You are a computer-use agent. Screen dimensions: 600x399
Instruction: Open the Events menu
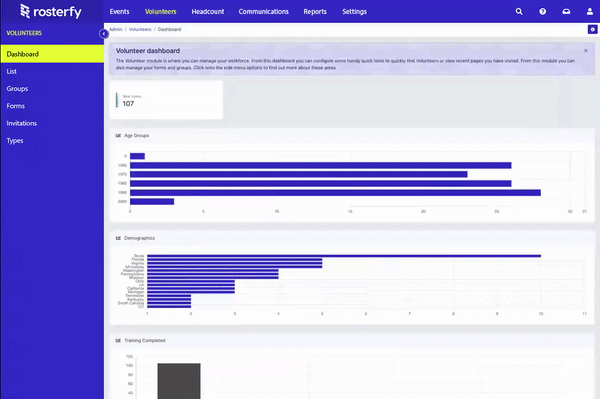coord(119,11)
